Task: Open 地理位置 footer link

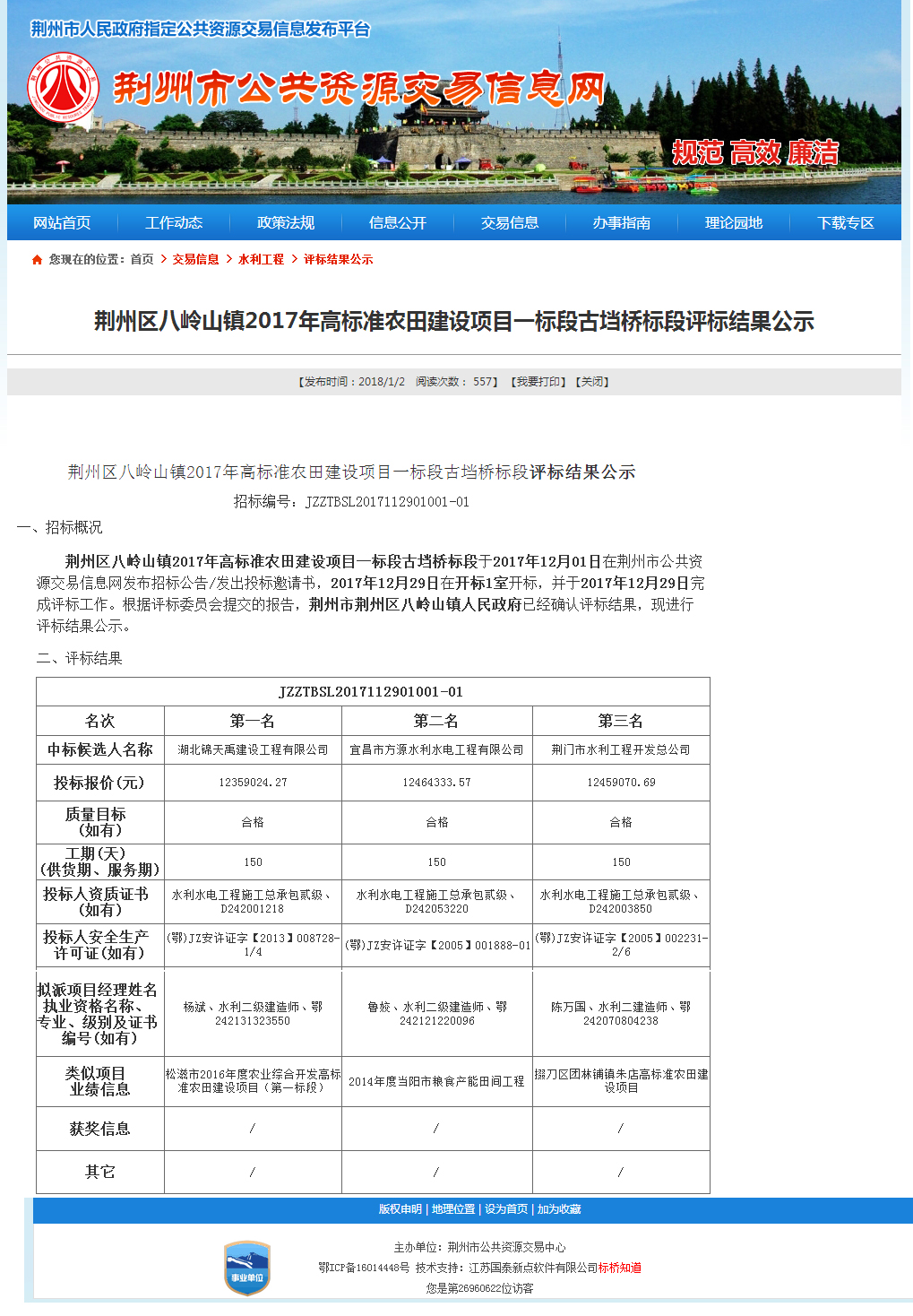Action: tap(453, 1209)
